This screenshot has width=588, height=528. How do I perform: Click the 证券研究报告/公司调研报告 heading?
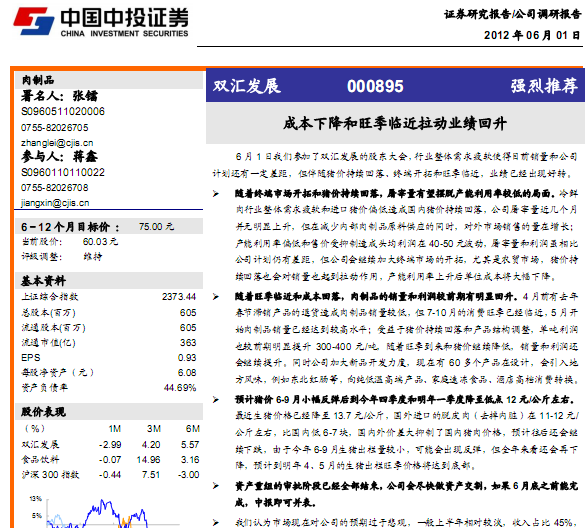513,14
